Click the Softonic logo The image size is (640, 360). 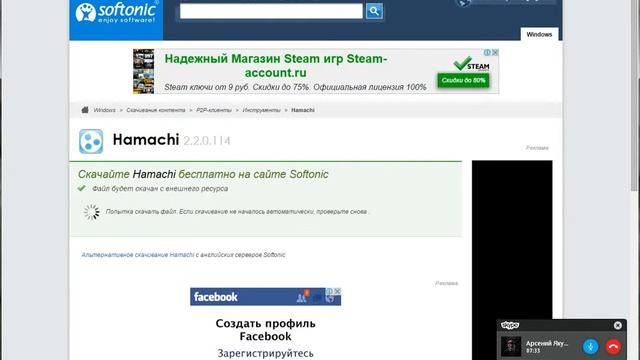[116, 13]
